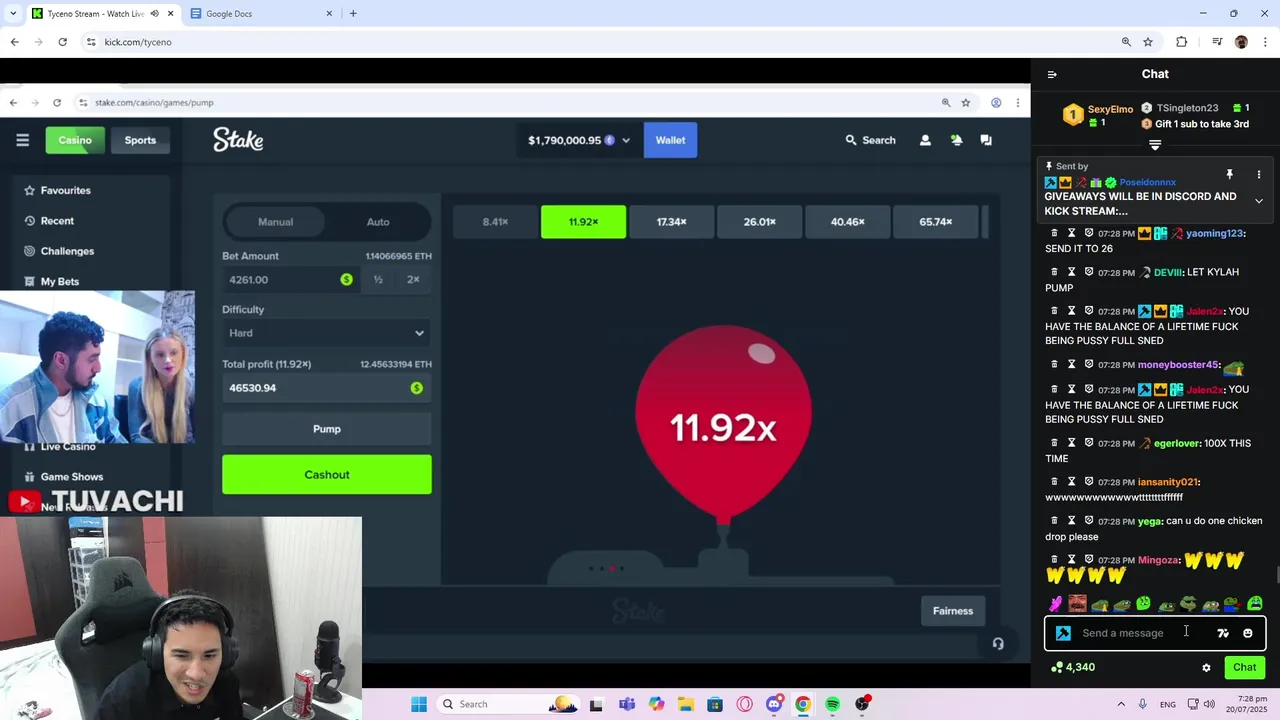
Task: Open live support headset icon
Action: click(x=997, y=644)
